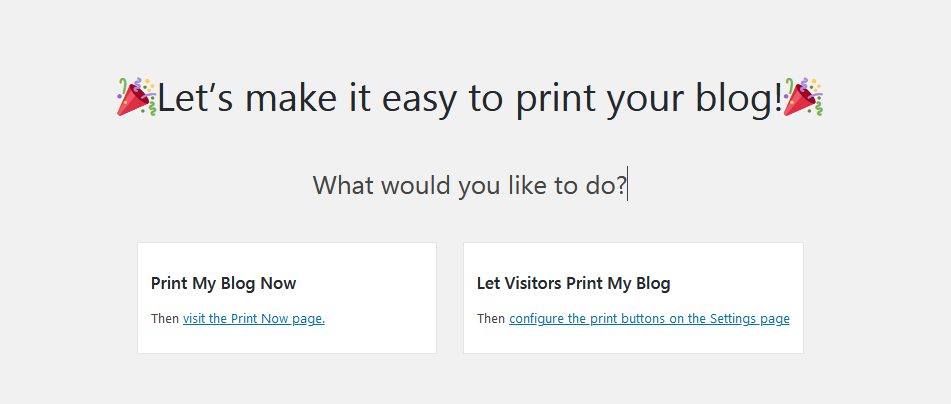Click the gray gap between the two cards
Screen dimensions: 951x404
pos(450,298)
